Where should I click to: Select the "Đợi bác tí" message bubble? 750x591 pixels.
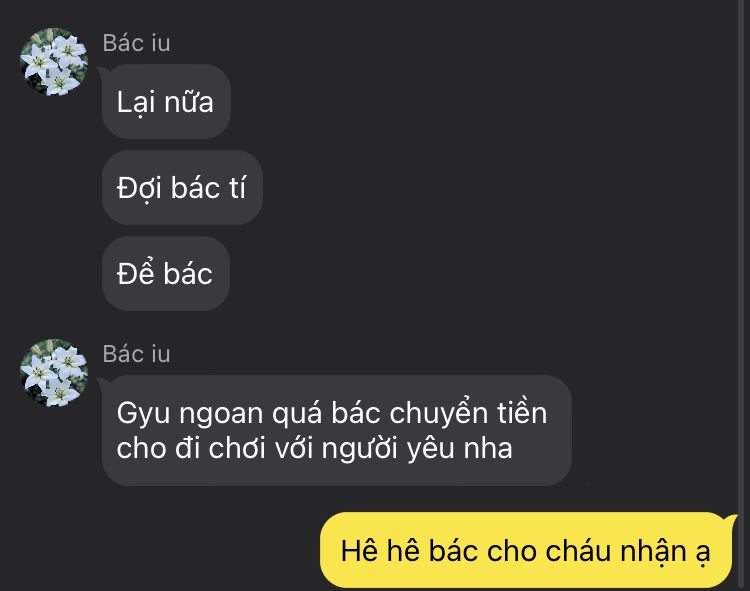182,187
